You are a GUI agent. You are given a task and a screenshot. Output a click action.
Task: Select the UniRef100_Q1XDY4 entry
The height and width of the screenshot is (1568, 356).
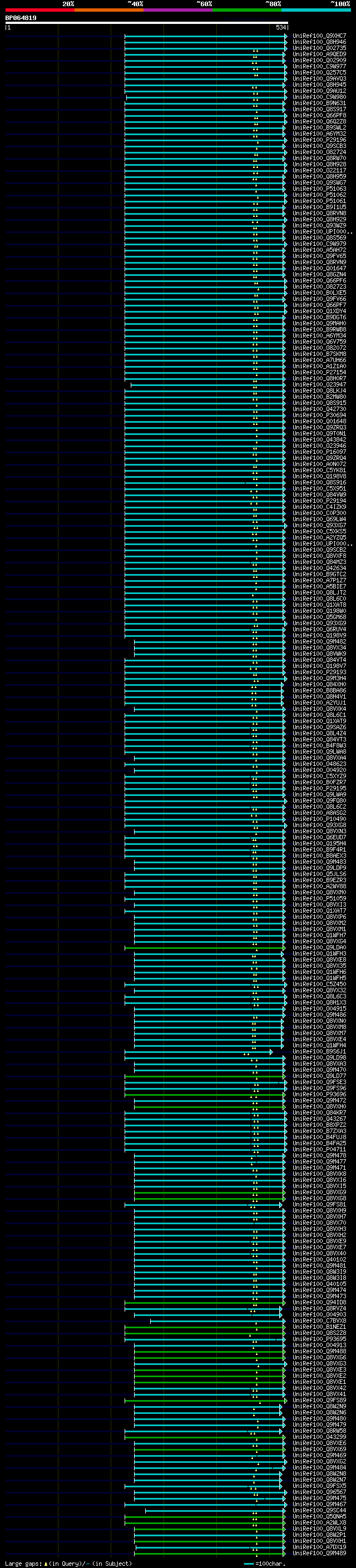319,311
